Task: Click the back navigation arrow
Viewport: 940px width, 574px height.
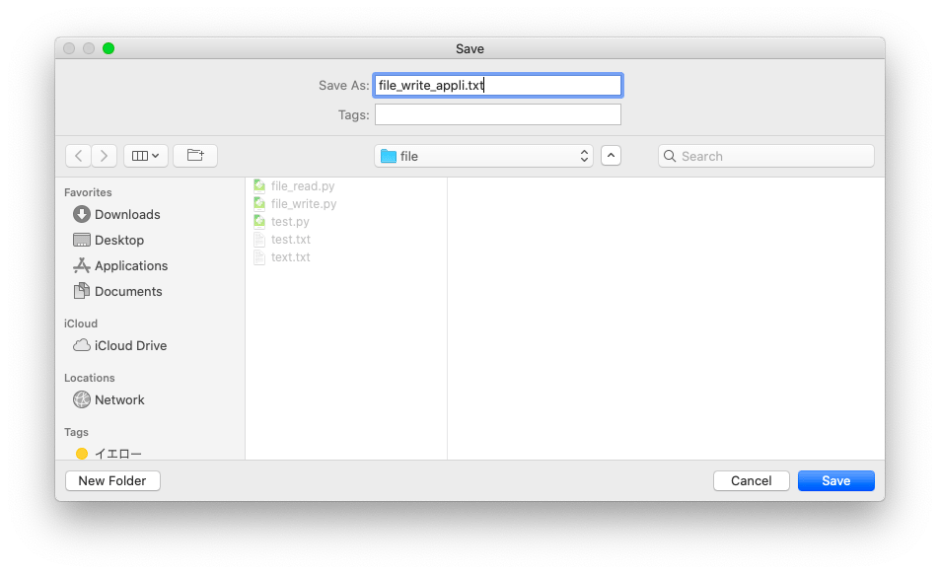Action: click(79, 156)
